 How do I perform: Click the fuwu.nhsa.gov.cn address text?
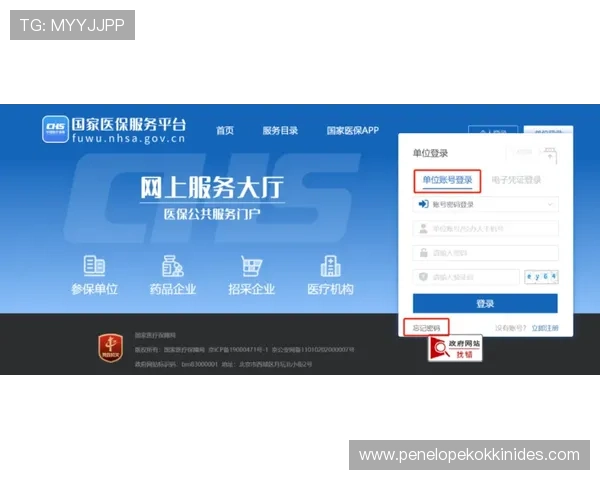[x=129, y=139]
